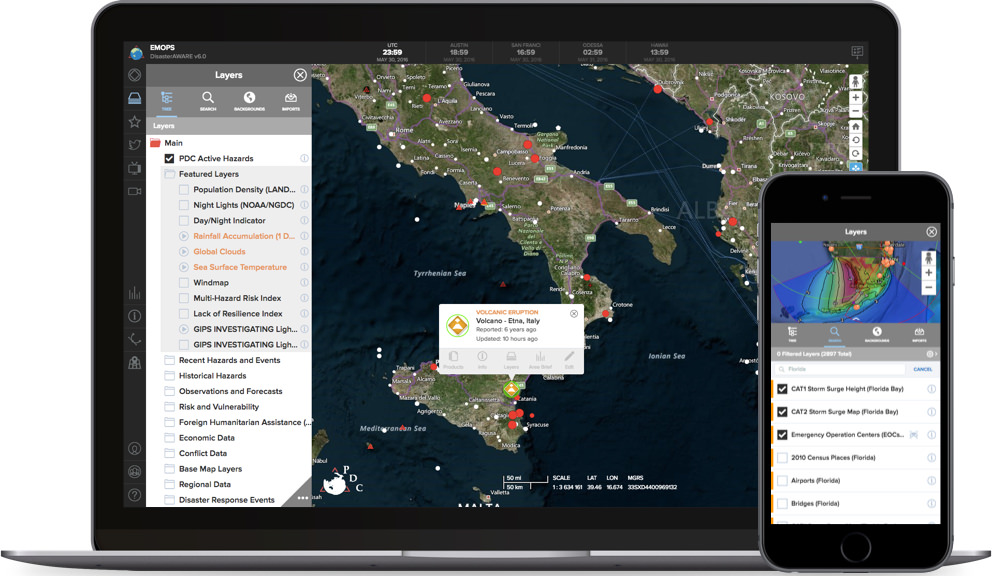
Task: Switch to Backgrounds tab in laptop Layers panel
Action: (249, 101)
